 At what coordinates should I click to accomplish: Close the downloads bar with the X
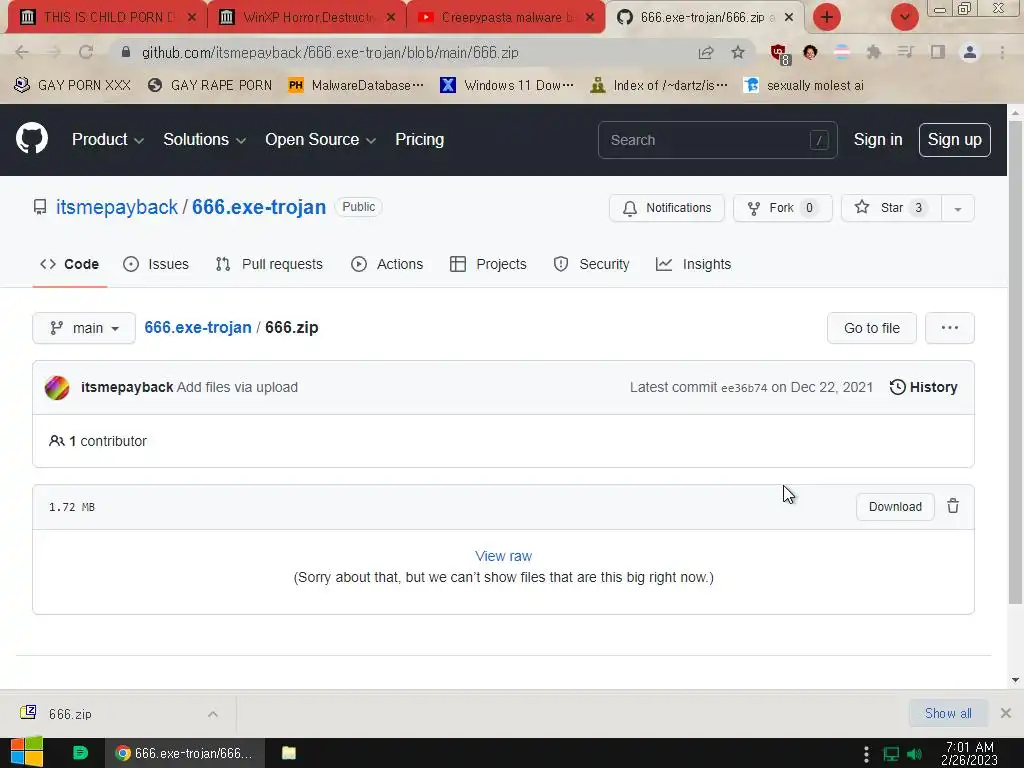[1006, 713]
